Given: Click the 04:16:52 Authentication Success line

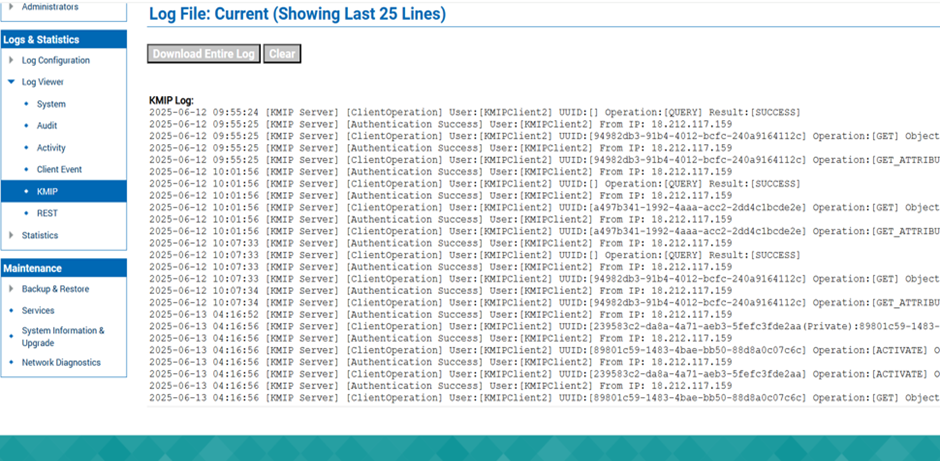Looking at the screenshot, I should (440, 315).
